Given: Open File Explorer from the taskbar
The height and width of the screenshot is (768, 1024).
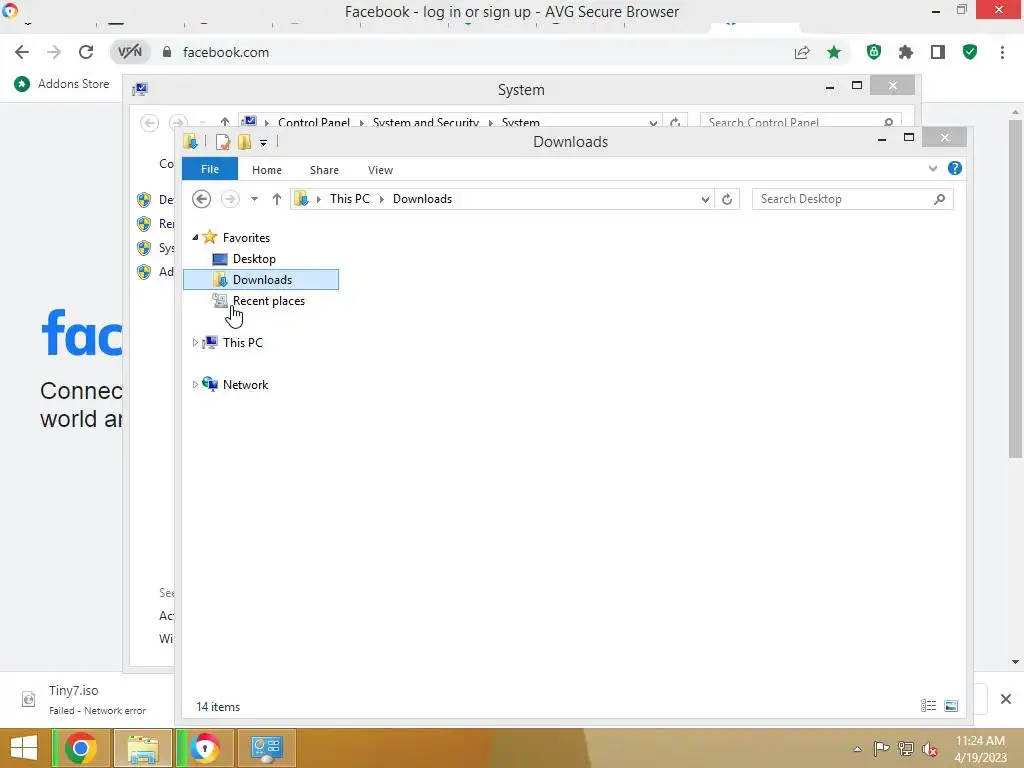Looking at the screenshot, I should click(x=143, y=748).
